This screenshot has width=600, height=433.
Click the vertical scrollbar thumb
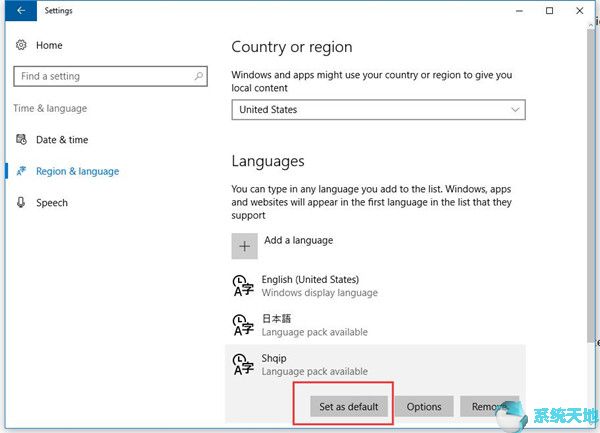pos(591,184)
